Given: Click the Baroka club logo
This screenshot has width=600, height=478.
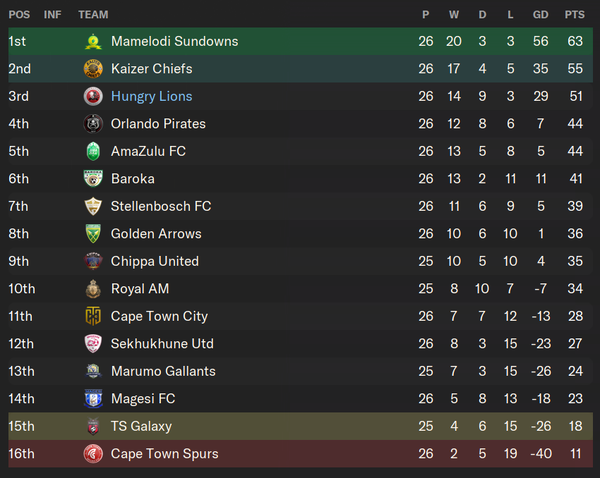Looking at the screenshot, I should coord(93,179).
